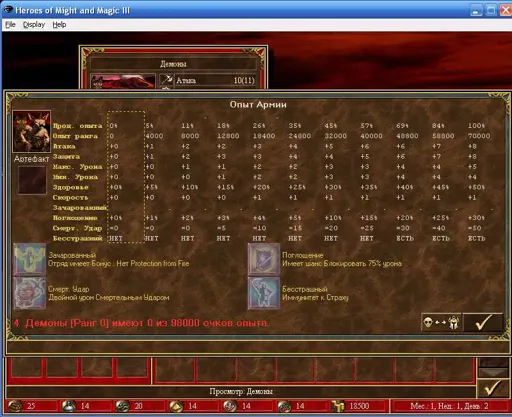Minimize the Heroes of Might and Magic III window
Image resolution: width=512 pixels, height=417 pixels.
coord(476,10)
